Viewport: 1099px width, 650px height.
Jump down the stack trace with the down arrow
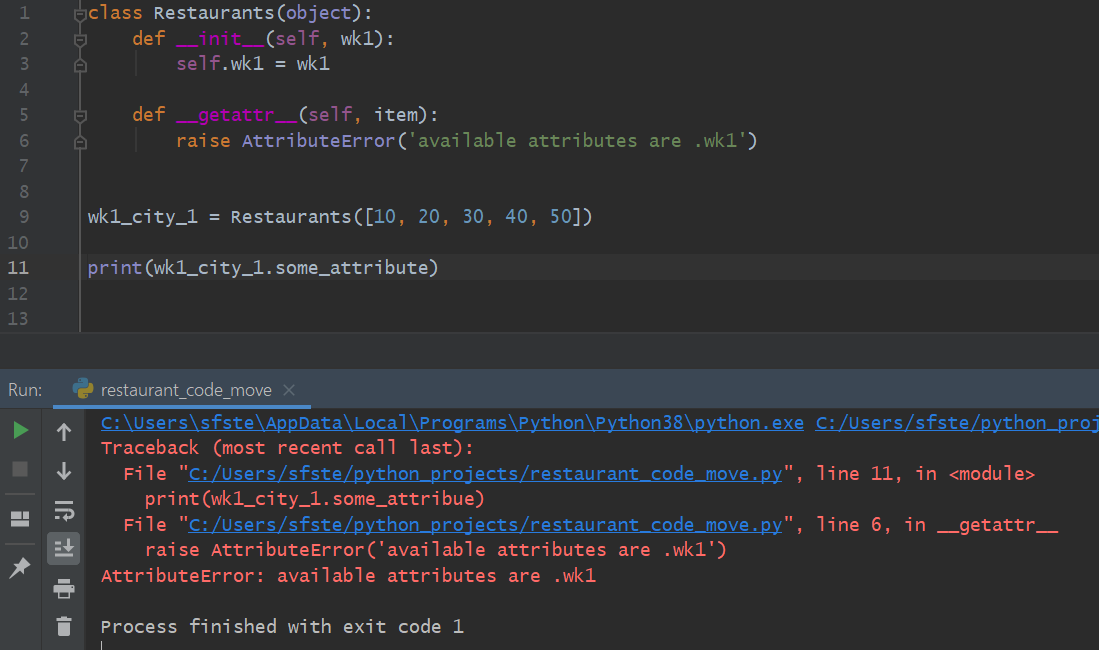pos(64,470)
